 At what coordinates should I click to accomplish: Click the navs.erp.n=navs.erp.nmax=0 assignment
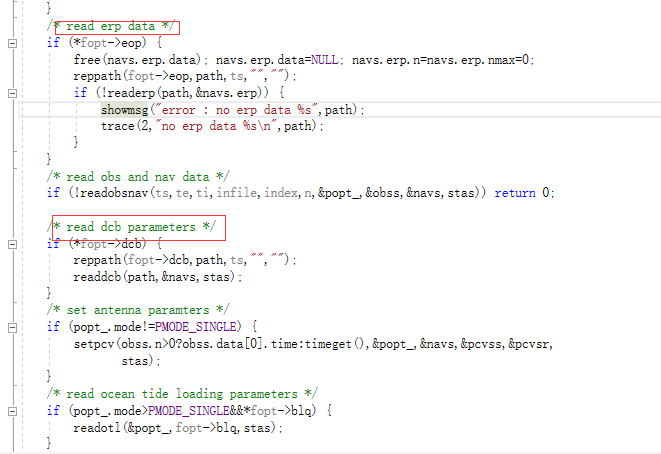(x=443, y=60)
